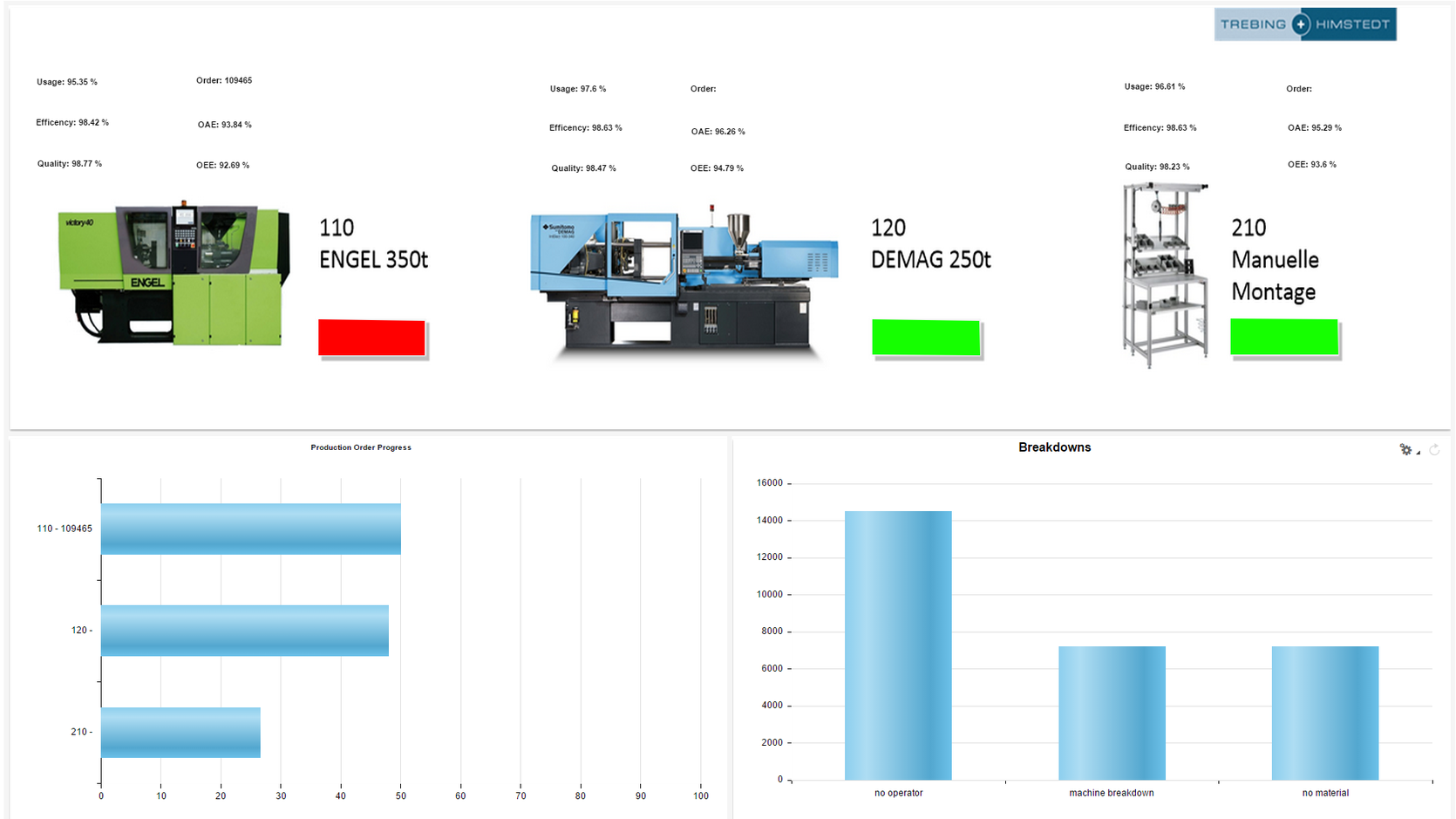
Task: Click the Trebing Himstedt logo
Action: (1304, 24)
